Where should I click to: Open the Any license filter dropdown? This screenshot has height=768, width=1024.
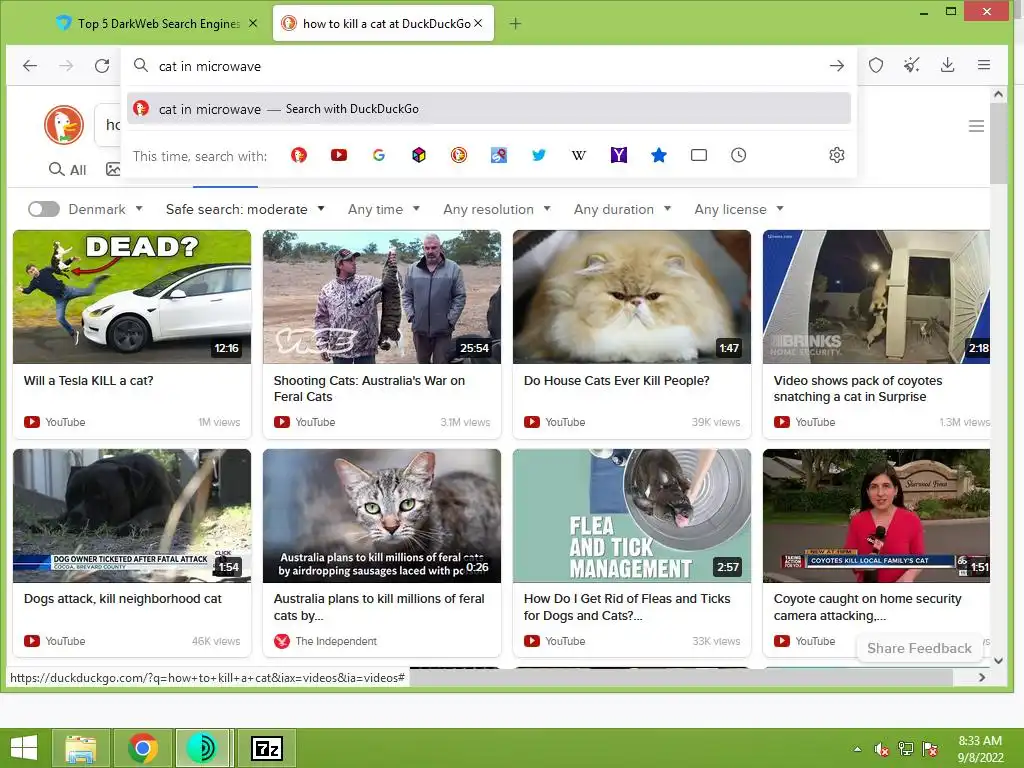pos(739,209)
